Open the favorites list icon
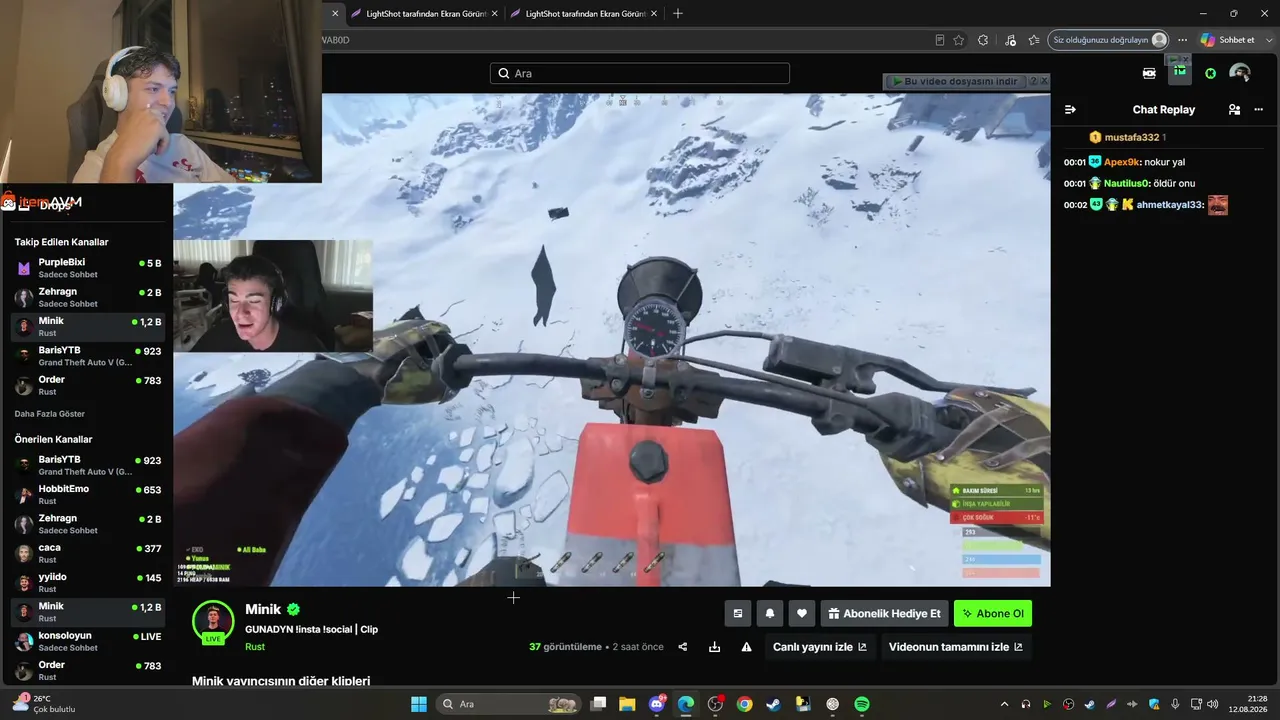Screen dimensions: 1280x720 pyautogui.click(x=1034, y=40)
